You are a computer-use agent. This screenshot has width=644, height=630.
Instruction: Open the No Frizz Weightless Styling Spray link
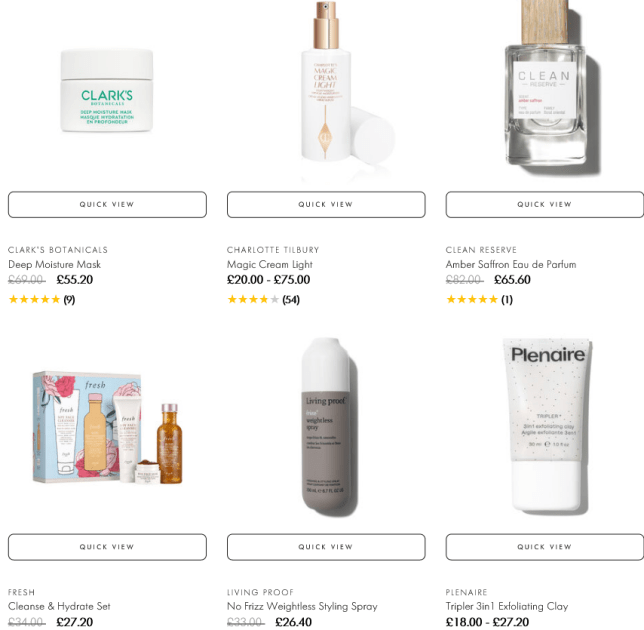click(x=302, y=607)
